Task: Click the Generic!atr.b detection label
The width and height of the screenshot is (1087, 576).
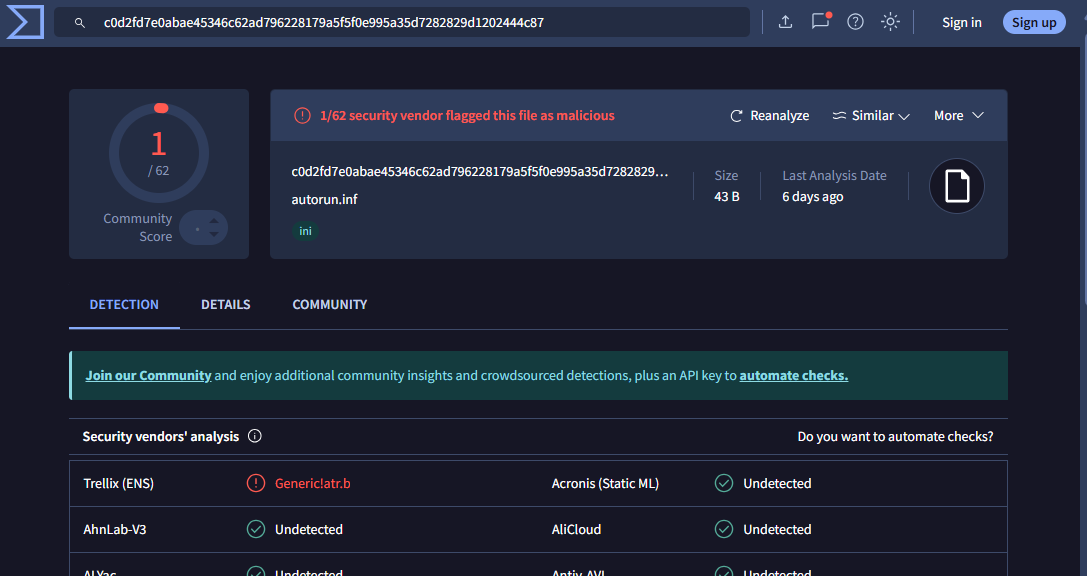Action: coord(313,484)
